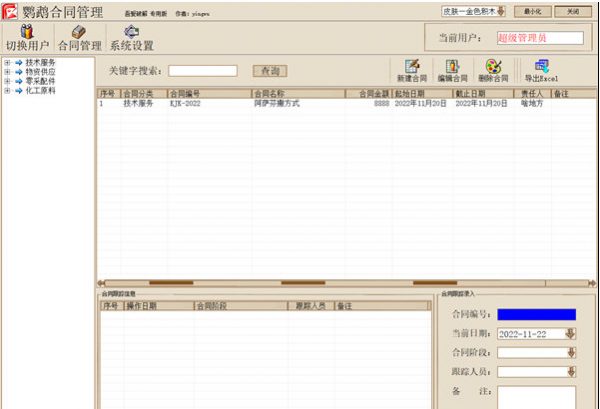Open the 合同管理 toolbar icon
600x409 pixels.
pos(79,31)
